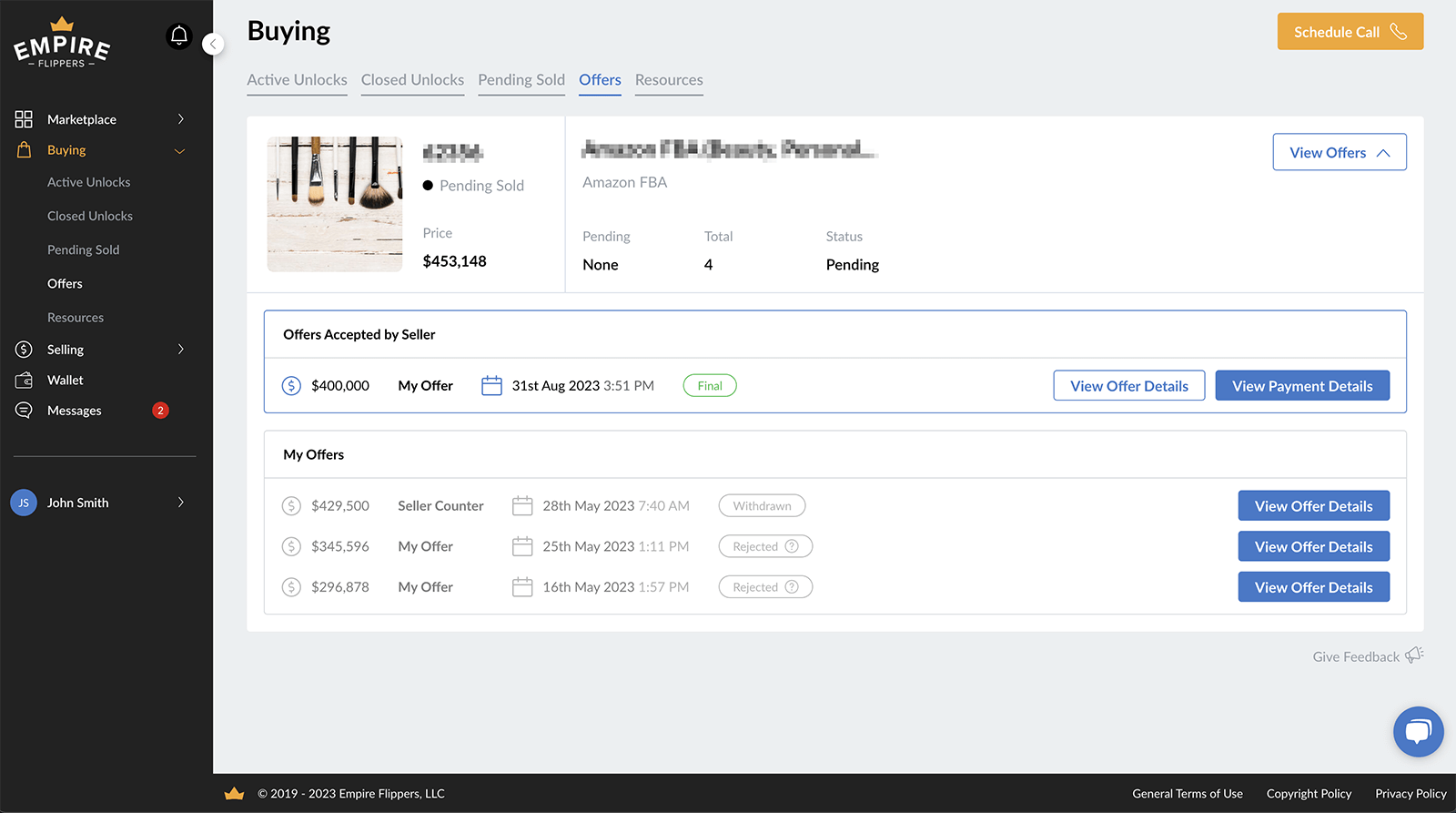Switch to the Pending Sold tab

(521, 80)
